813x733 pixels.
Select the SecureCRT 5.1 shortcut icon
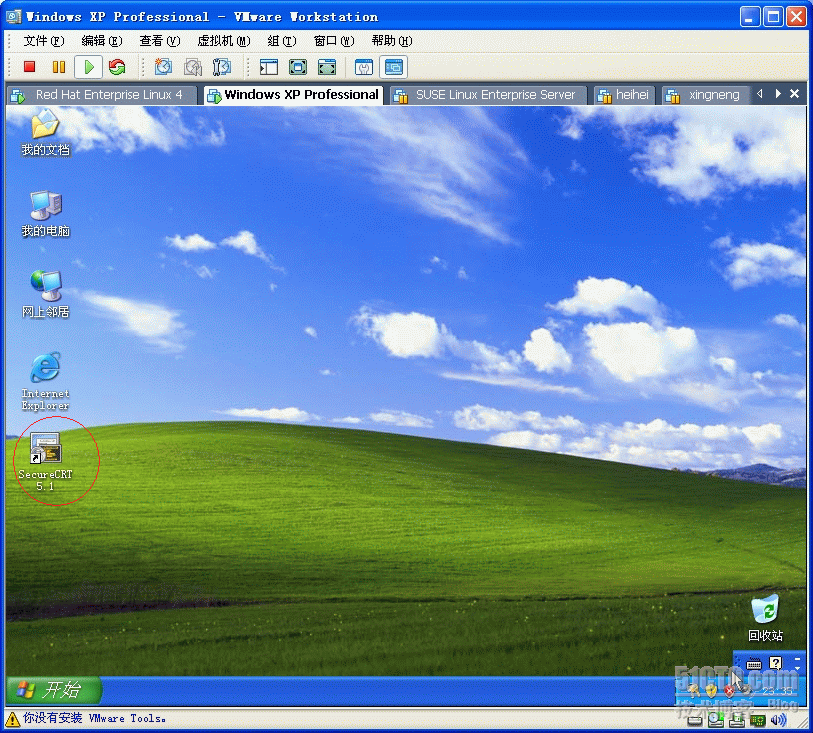pos(45,462)
